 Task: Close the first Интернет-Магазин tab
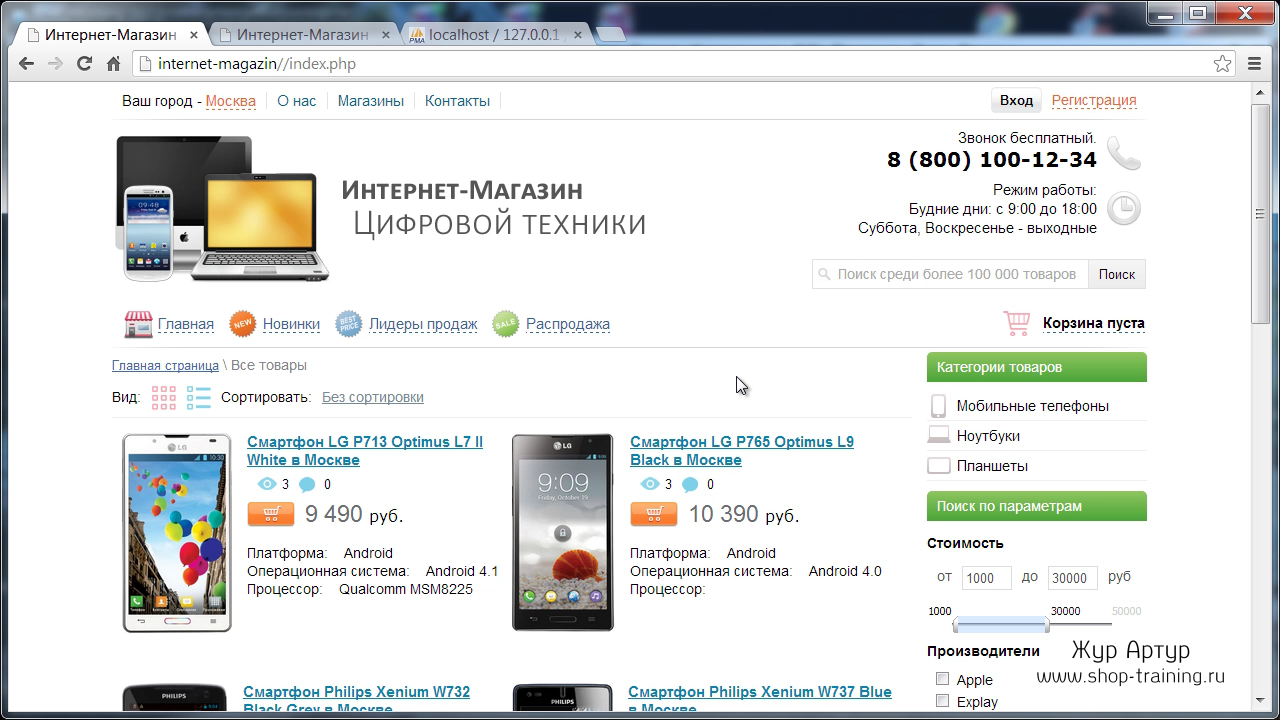(194, 35)
